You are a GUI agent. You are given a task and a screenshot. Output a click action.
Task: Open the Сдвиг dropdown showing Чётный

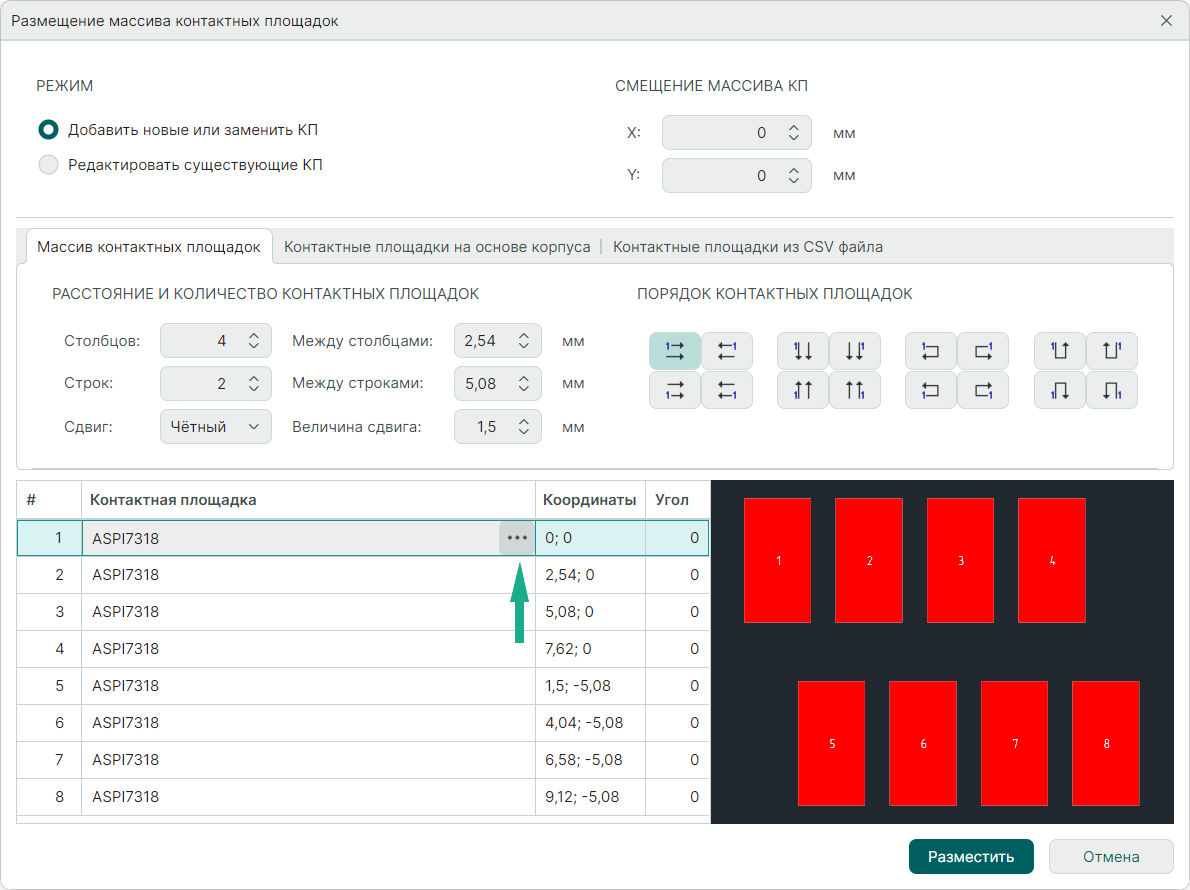[215, 427]
